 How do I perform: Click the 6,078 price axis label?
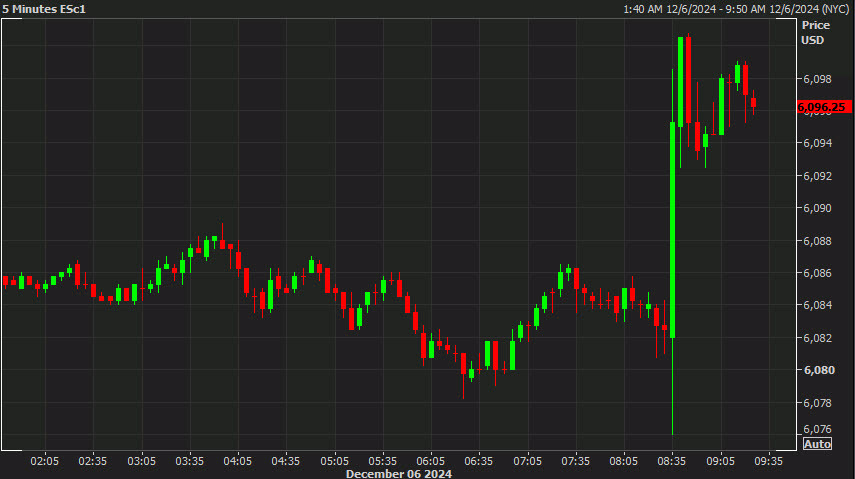pyautogui.click(x=817, y=403)
